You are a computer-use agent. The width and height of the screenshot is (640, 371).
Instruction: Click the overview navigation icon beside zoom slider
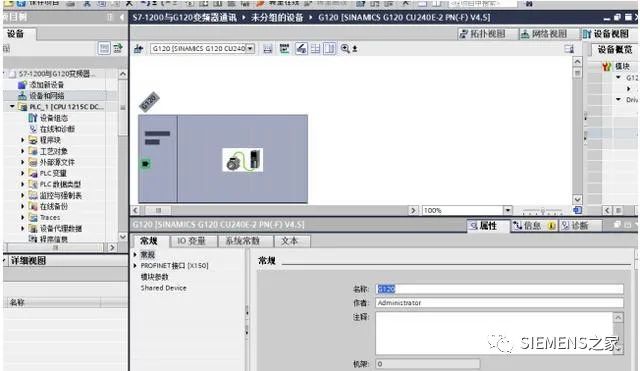click(x=577, y=210)
